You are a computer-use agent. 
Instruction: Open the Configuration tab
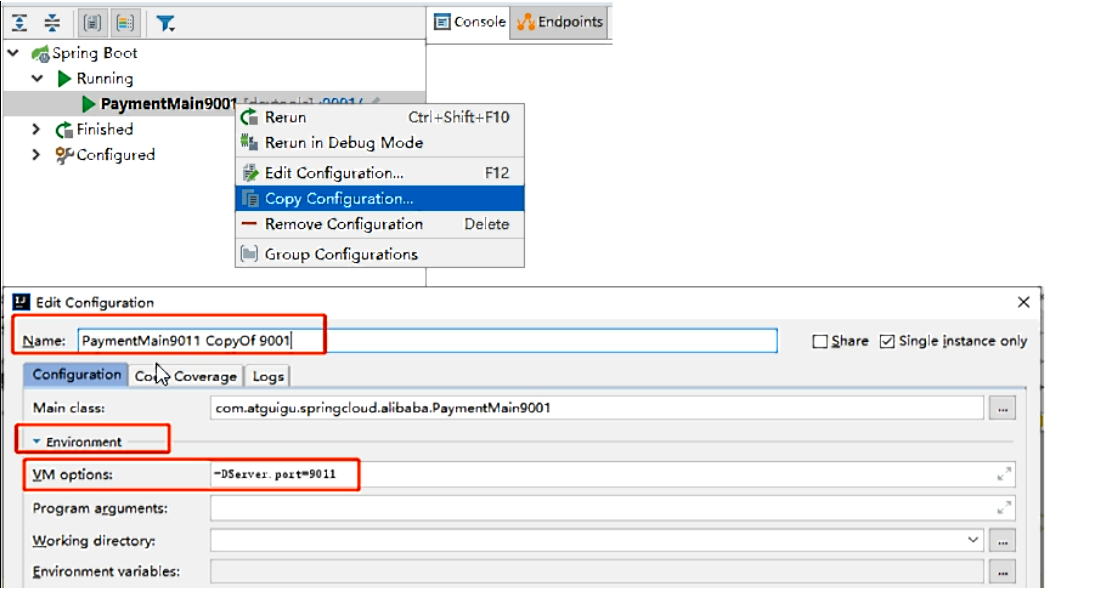[x=76, y=375]
